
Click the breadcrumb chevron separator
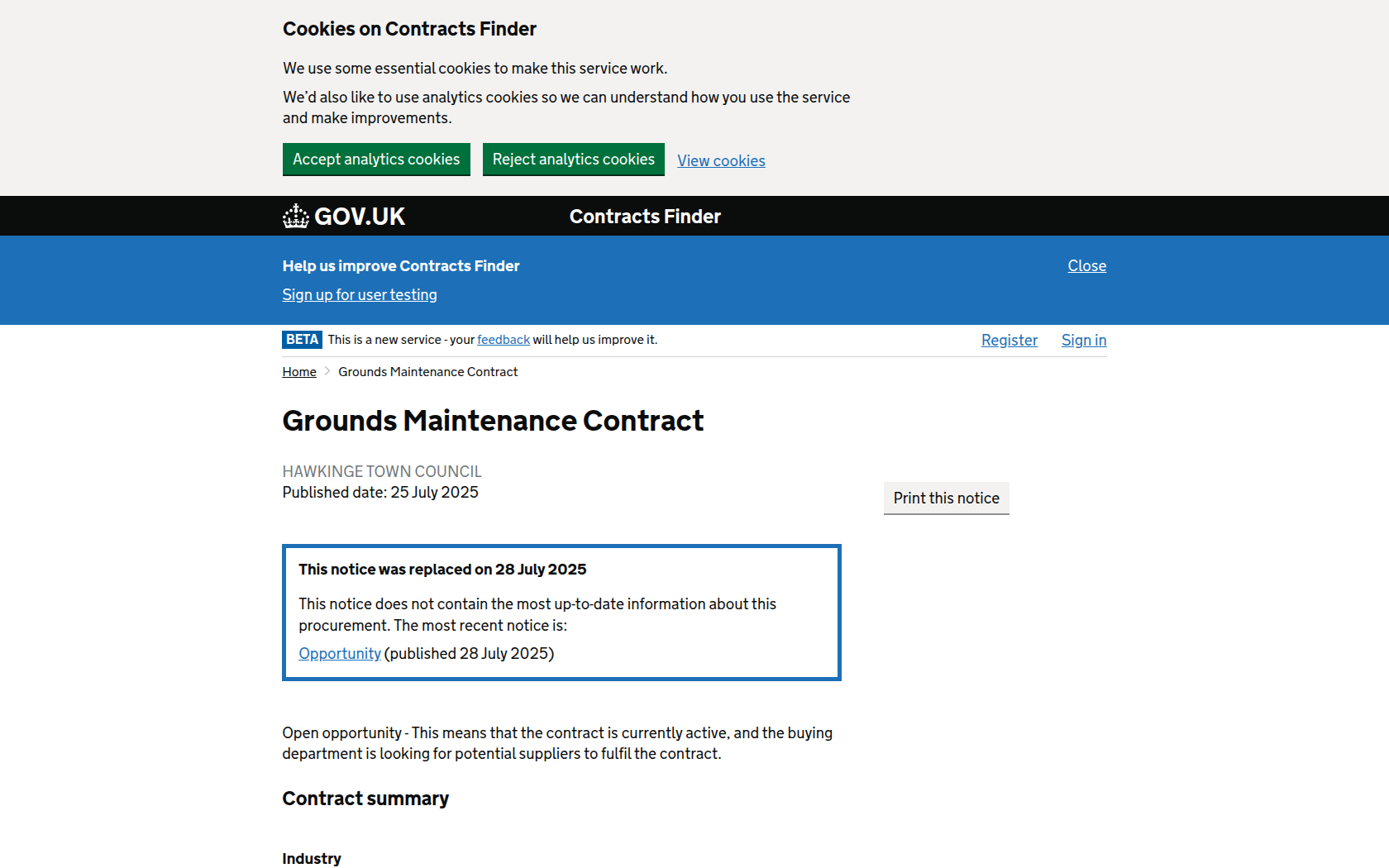pos(327,372)
